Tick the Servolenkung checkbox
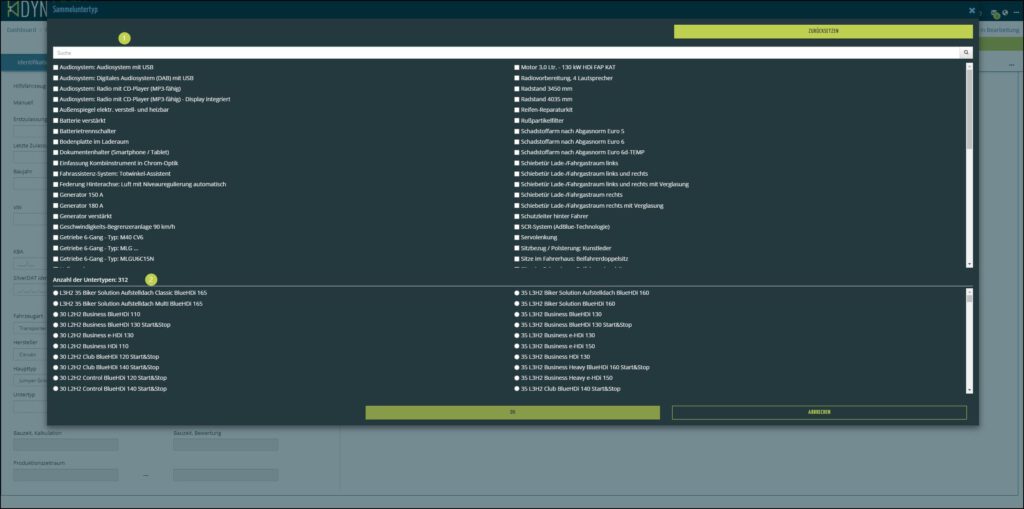Screen dimensions: 1024x509 [517, 237]
